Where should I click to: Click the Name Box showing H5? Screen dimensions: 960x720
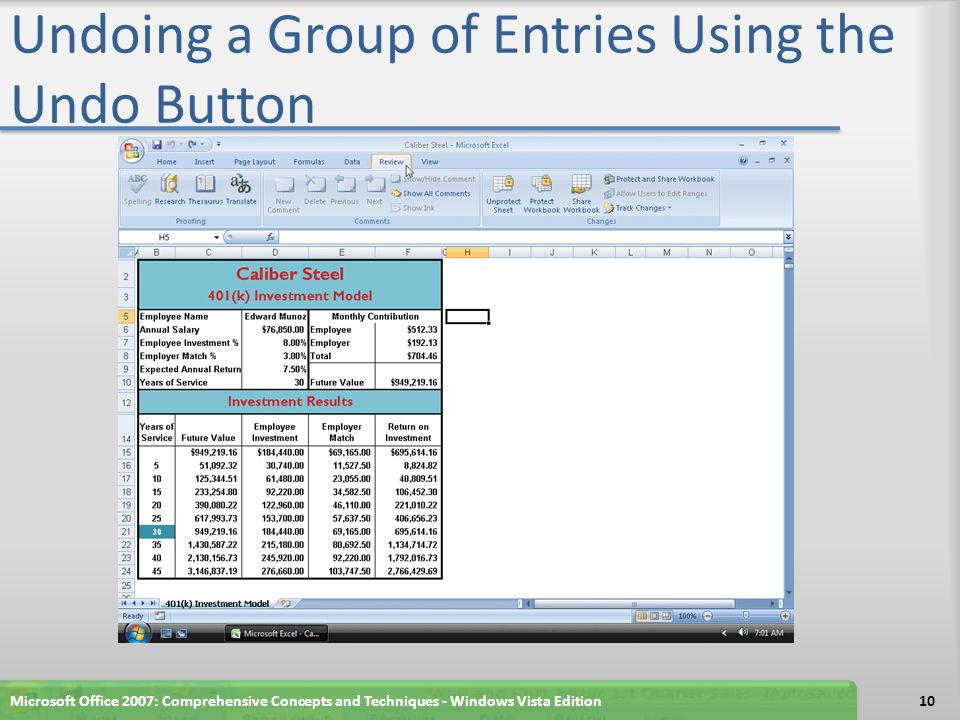pyautogui.click(x=165, y=238)
